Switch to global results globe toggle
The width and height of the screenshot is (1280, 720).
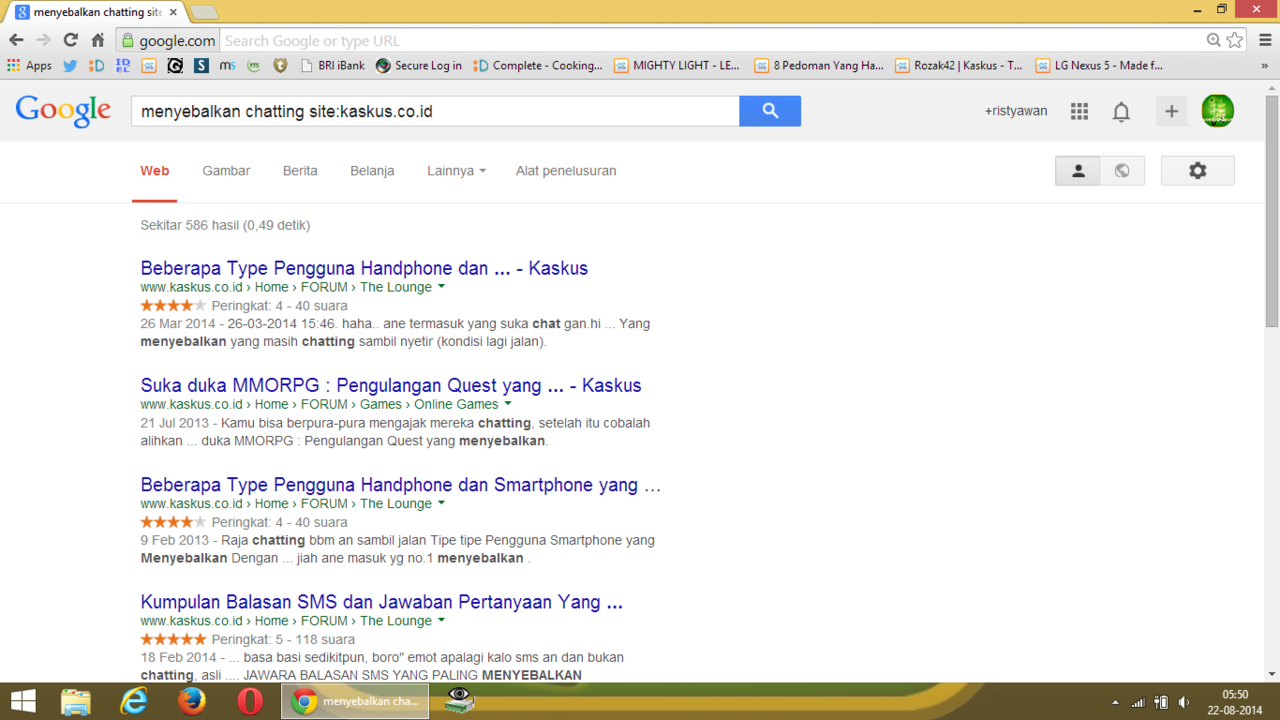(x=1122, y=171)
